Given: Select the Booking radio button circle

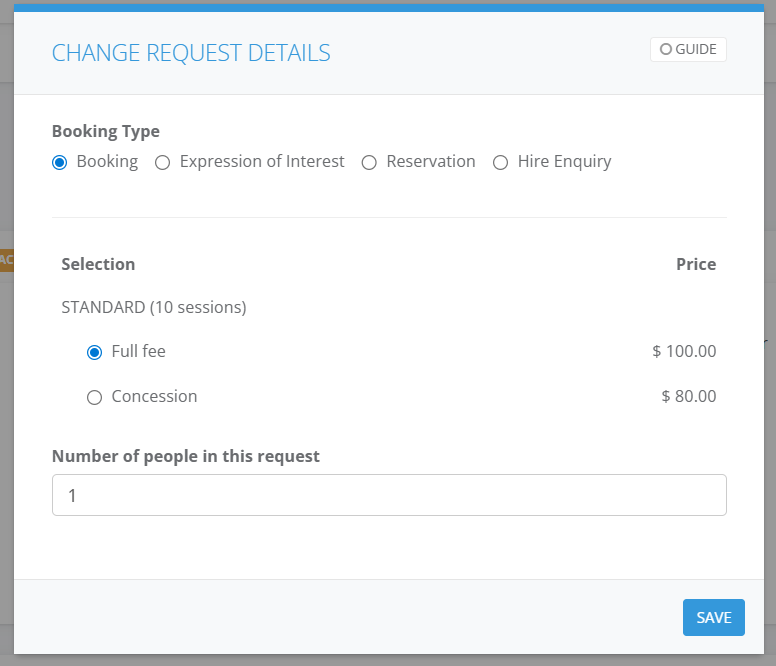Looking at the screenshot, I should click(59, 162).
